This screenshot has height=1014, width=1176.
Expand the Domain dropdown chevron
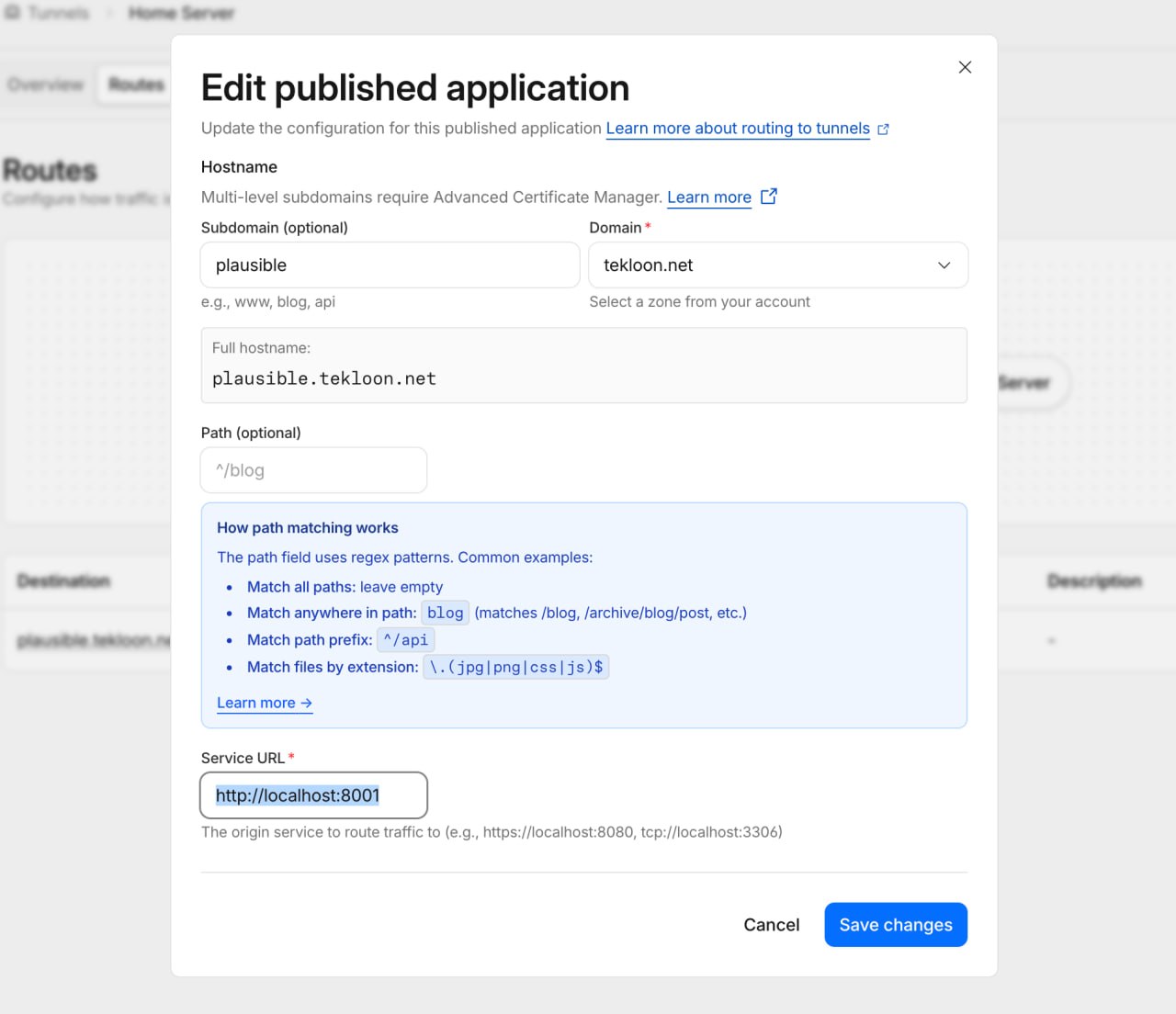point(944,265)
